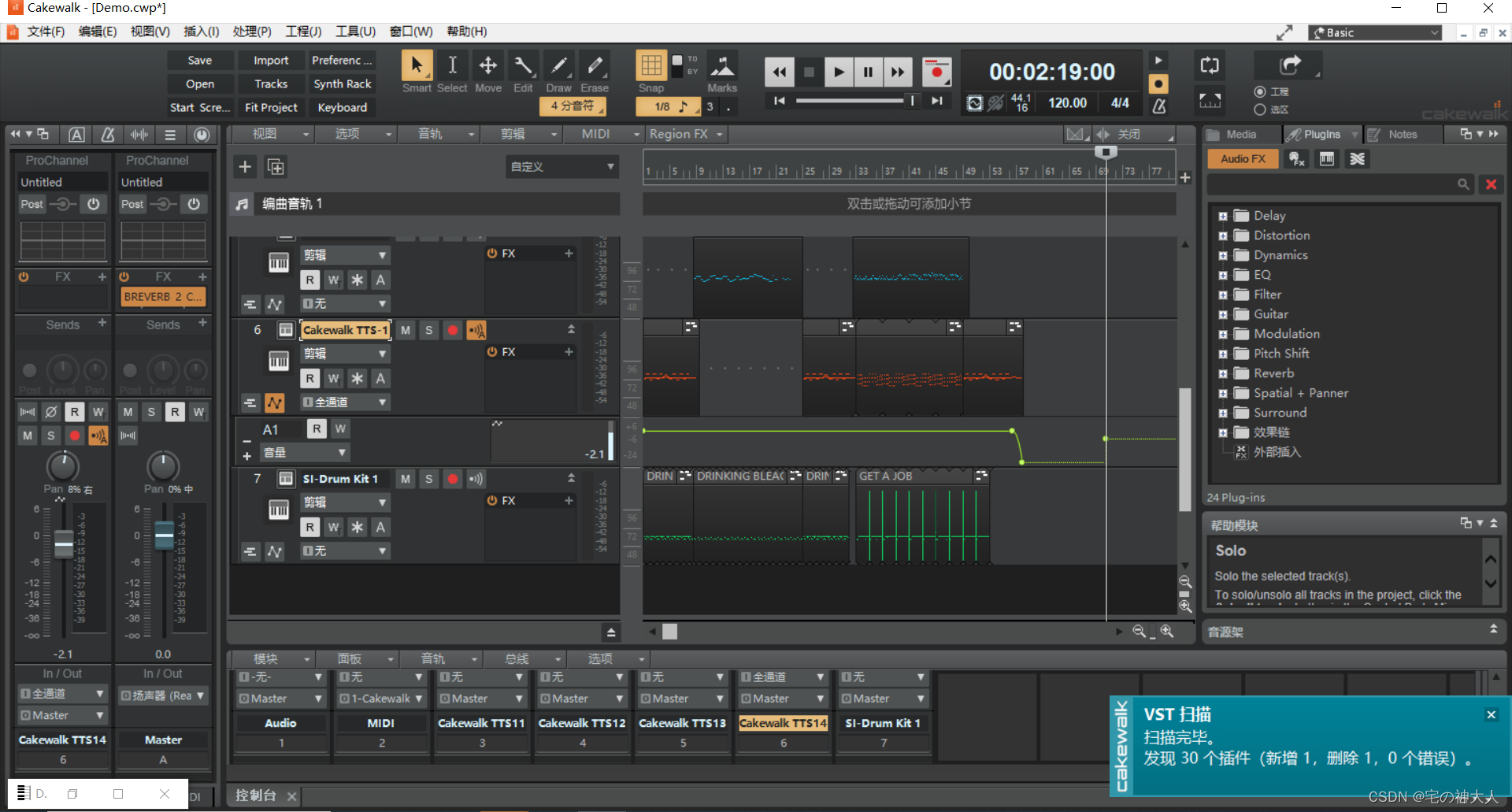Screen dimensions: 1512x812
Task: Zoom in horizontally on the timeline
Action: click(x=1167, y=632)
